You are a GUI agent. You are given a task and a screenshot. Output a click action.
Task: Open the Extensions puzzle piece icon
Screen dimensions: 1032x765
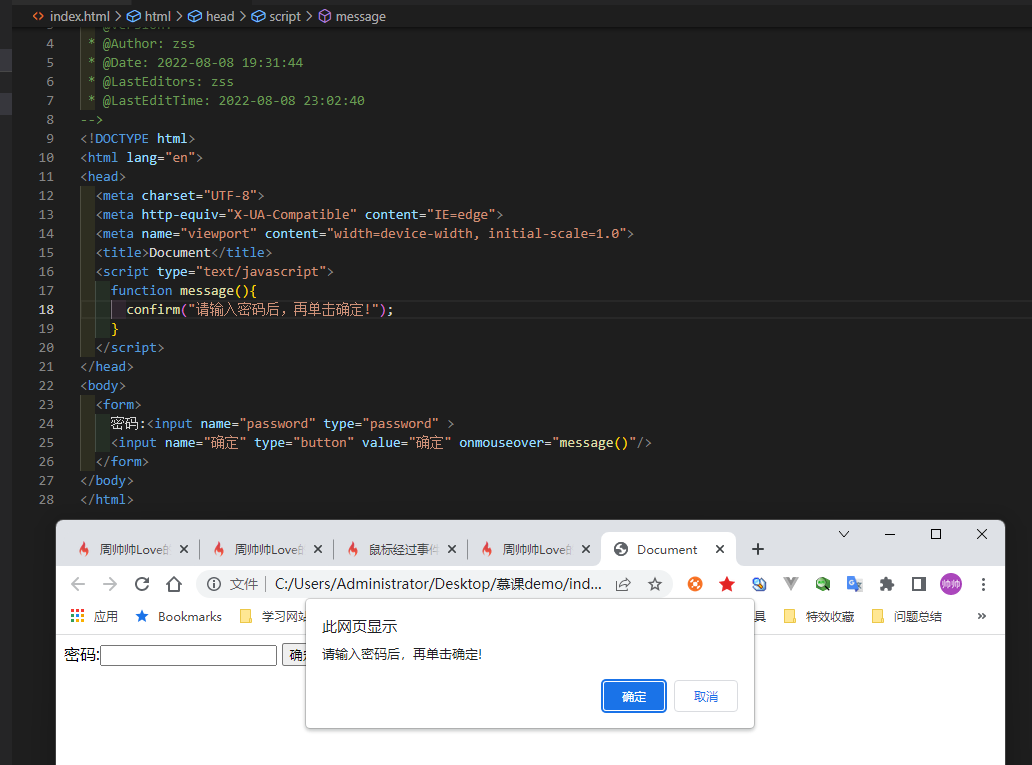886,584
